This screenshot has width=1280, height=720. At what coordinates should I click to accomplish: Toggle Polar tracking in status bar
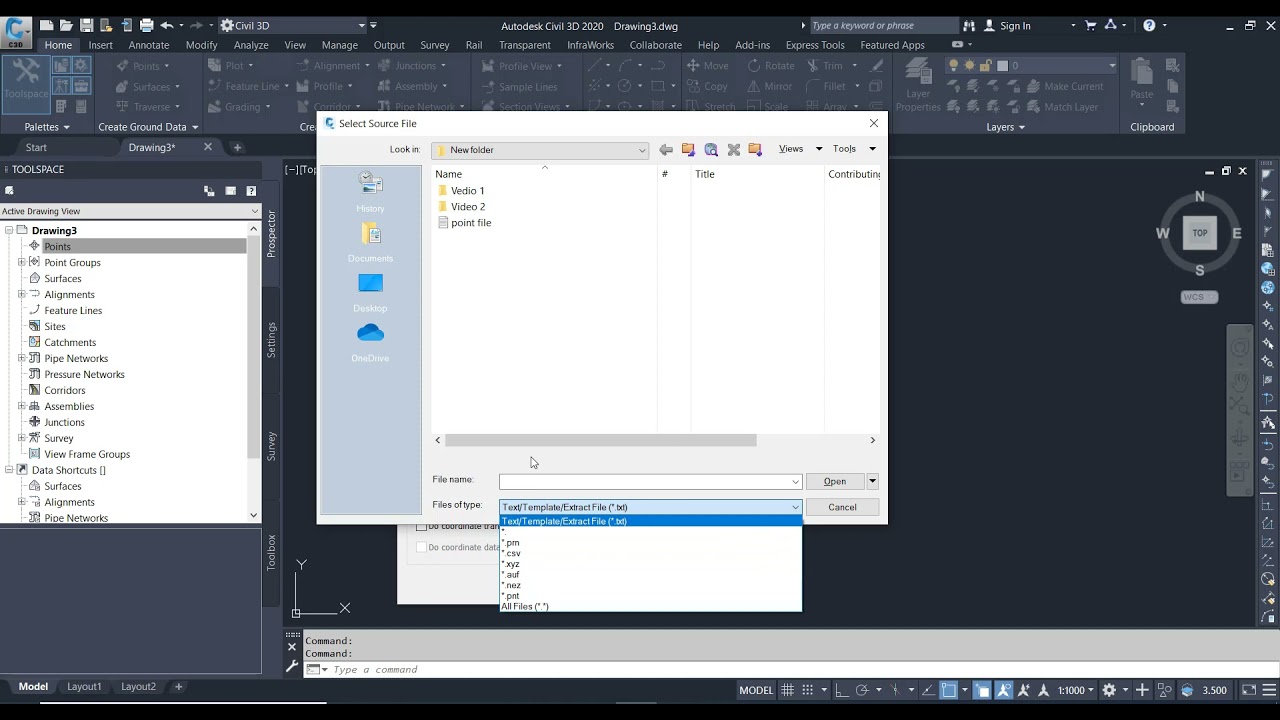pyautogui.click(x=862, y=690)
